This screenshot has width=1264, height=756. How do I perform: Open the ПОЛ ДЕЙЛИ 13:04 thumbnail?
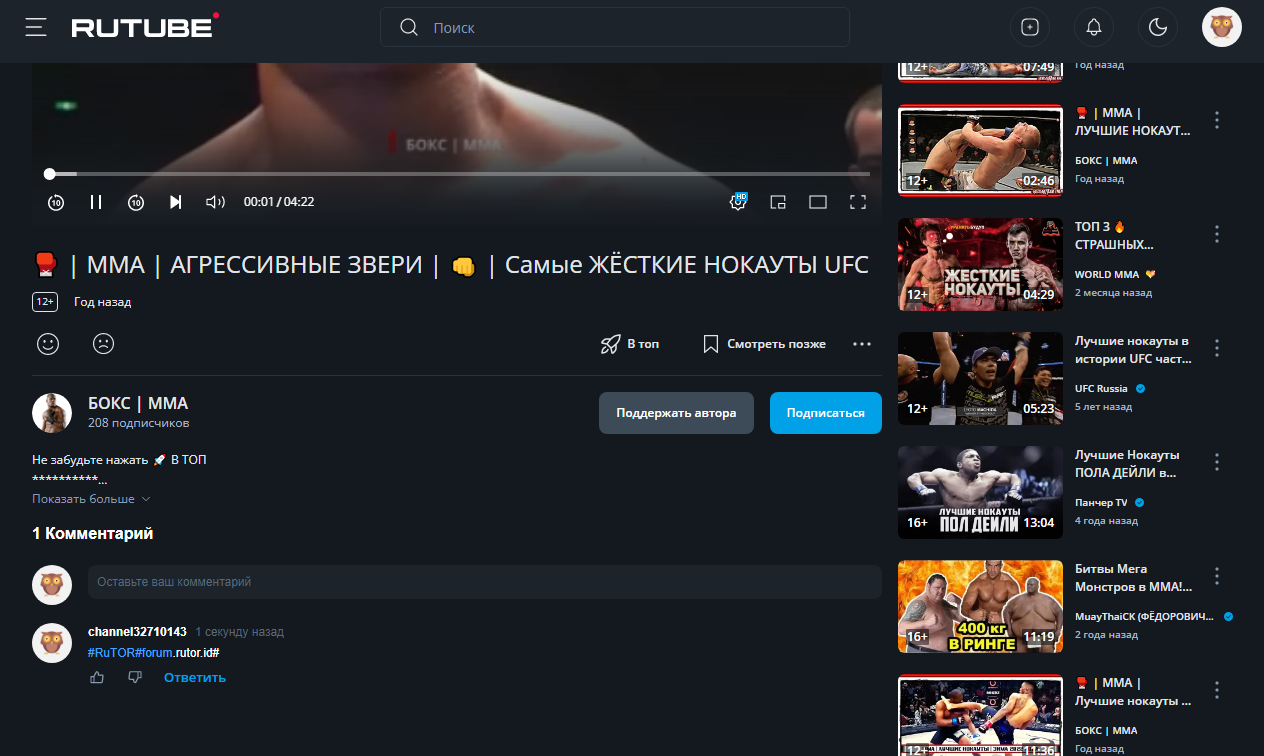click(x=980, y=493)
